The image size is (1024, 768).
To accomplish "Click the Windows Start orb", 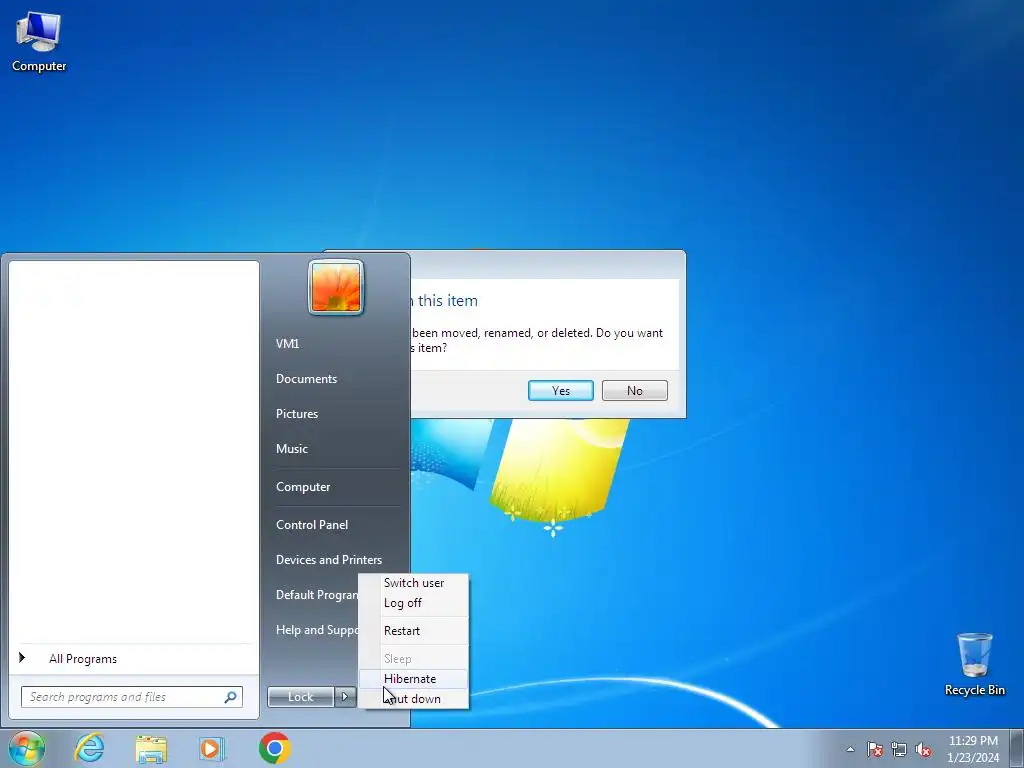I will pos(27,748).
